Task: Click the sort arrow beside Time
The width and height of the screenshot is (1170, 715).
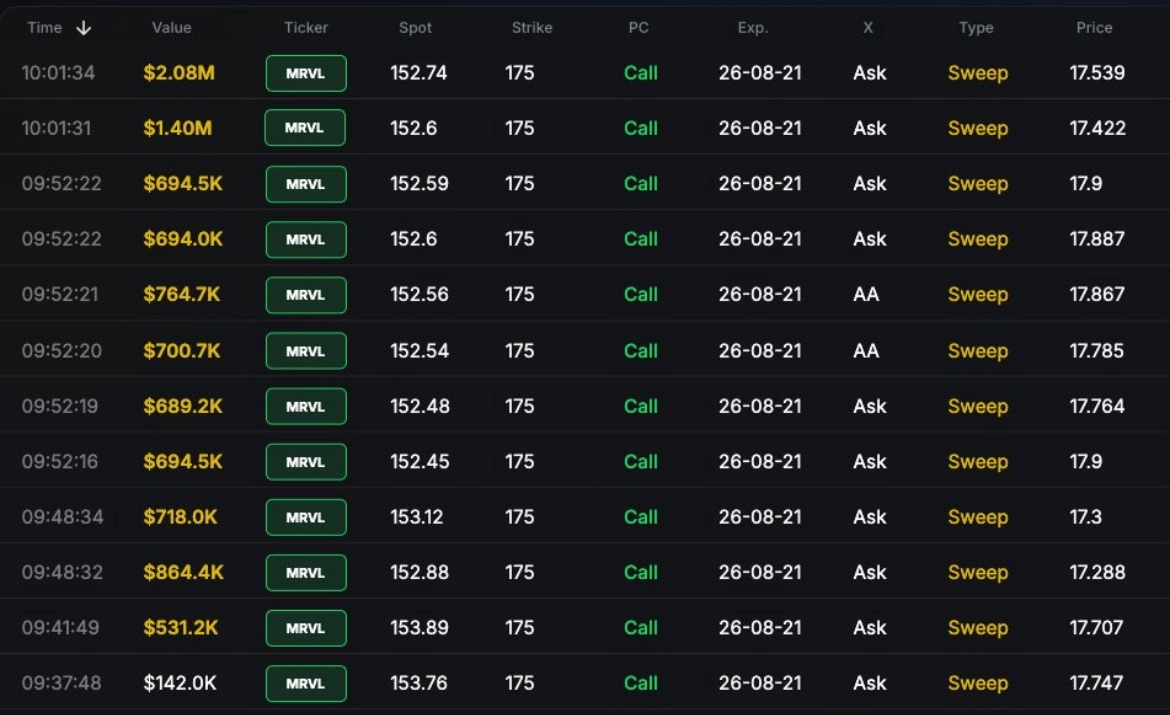Action: [84, 28]
